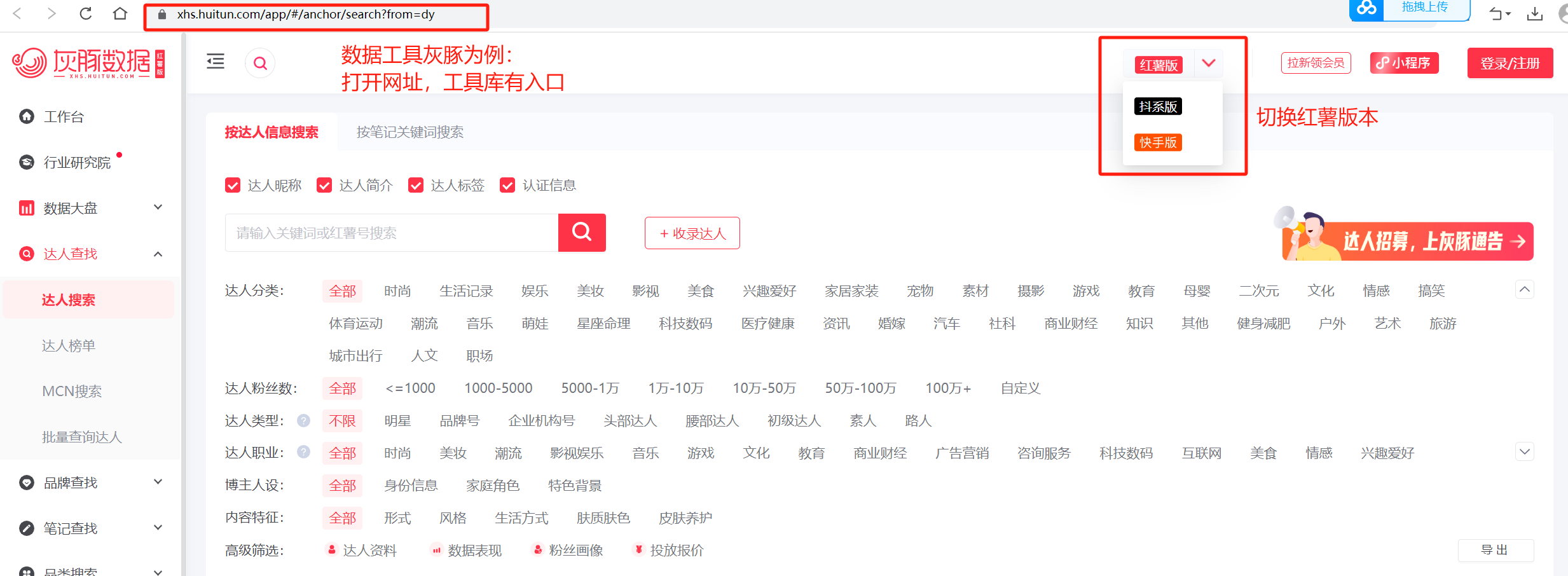The image size is (1568, 576).
Task: Select 全部 in 达人分类 filter
Action: [x=342, y=291]
